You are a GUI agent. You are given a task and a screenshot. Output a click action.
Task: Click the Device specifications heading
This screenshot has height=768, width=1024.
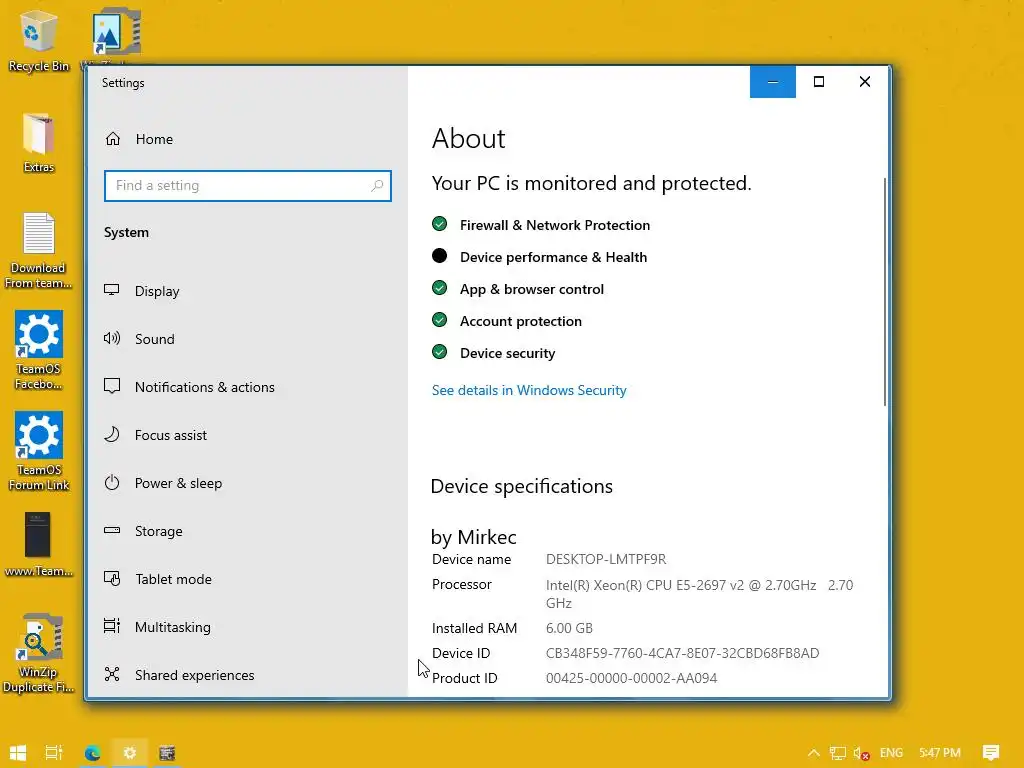(x=522, y=486)
